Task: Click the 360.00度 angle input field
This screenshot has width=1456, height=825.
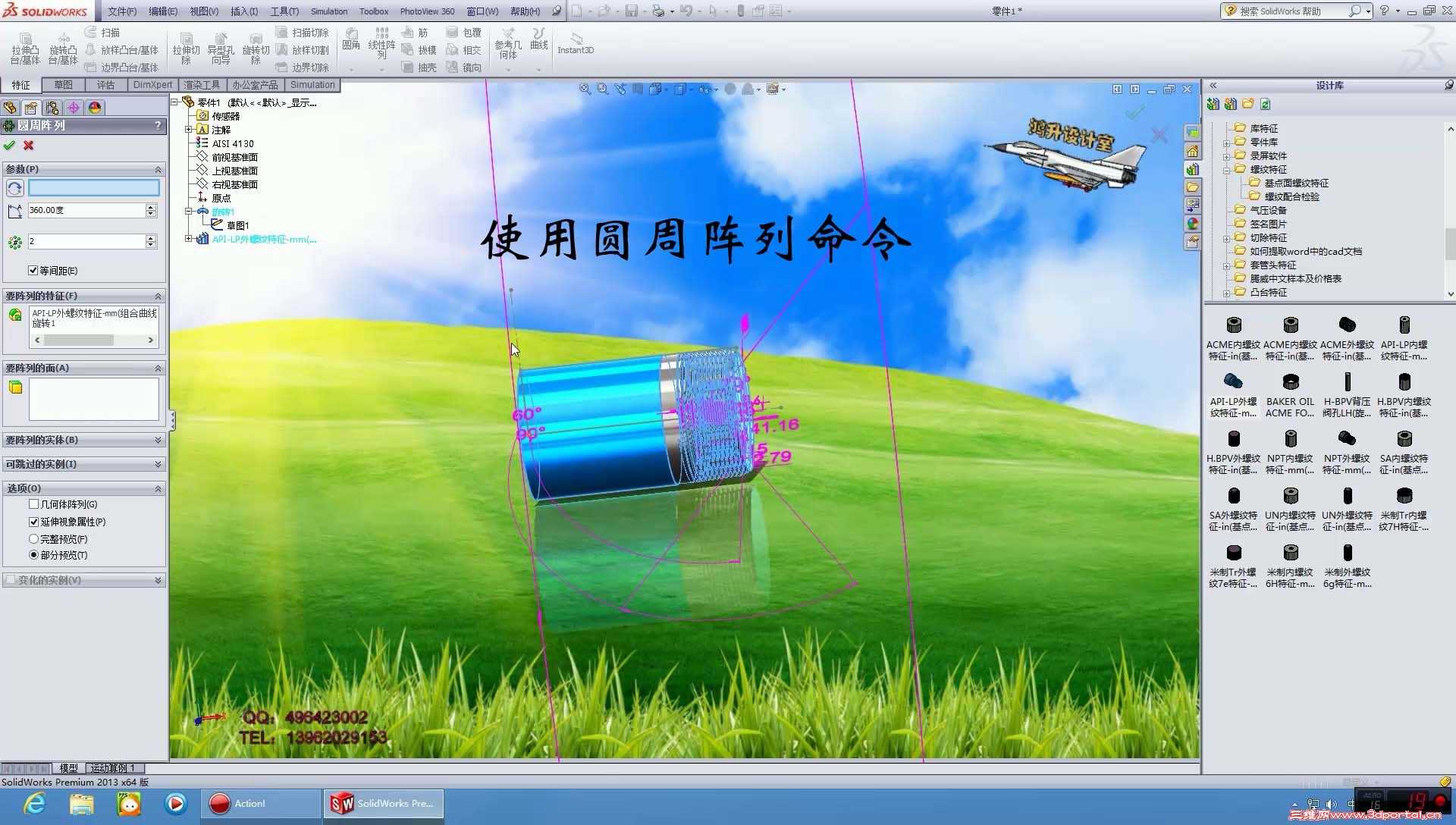Action: [86, 210]
